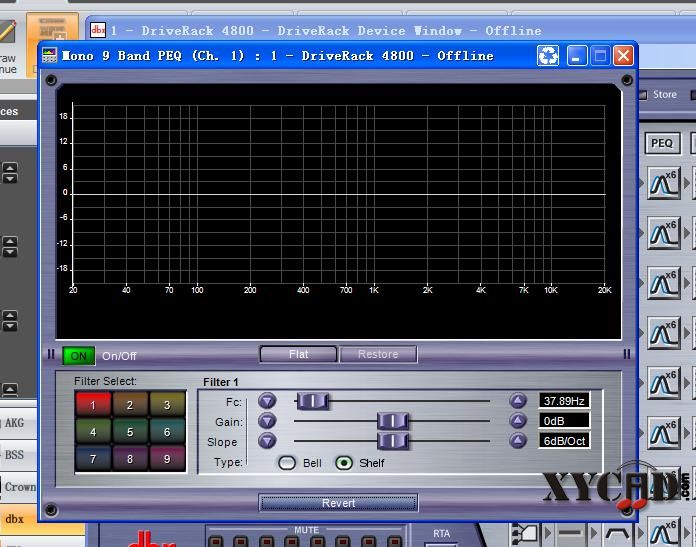The image size is (696, 547).
Task: Click first MUTE button in device window
Action: (216, 541)
